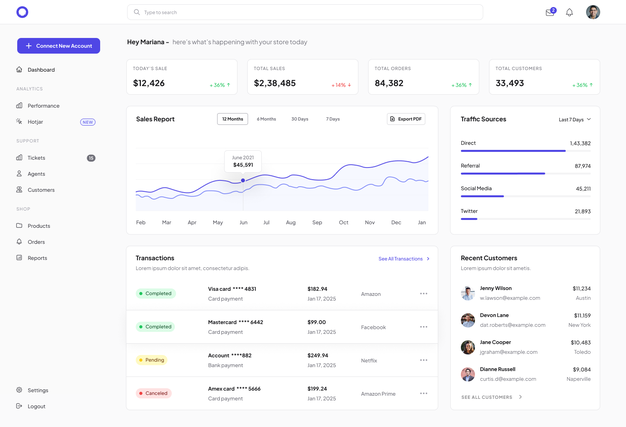Export the sales report PDF
Image resolution: width=626 pixels, height=427 pixels.
(x=406, y=119)
